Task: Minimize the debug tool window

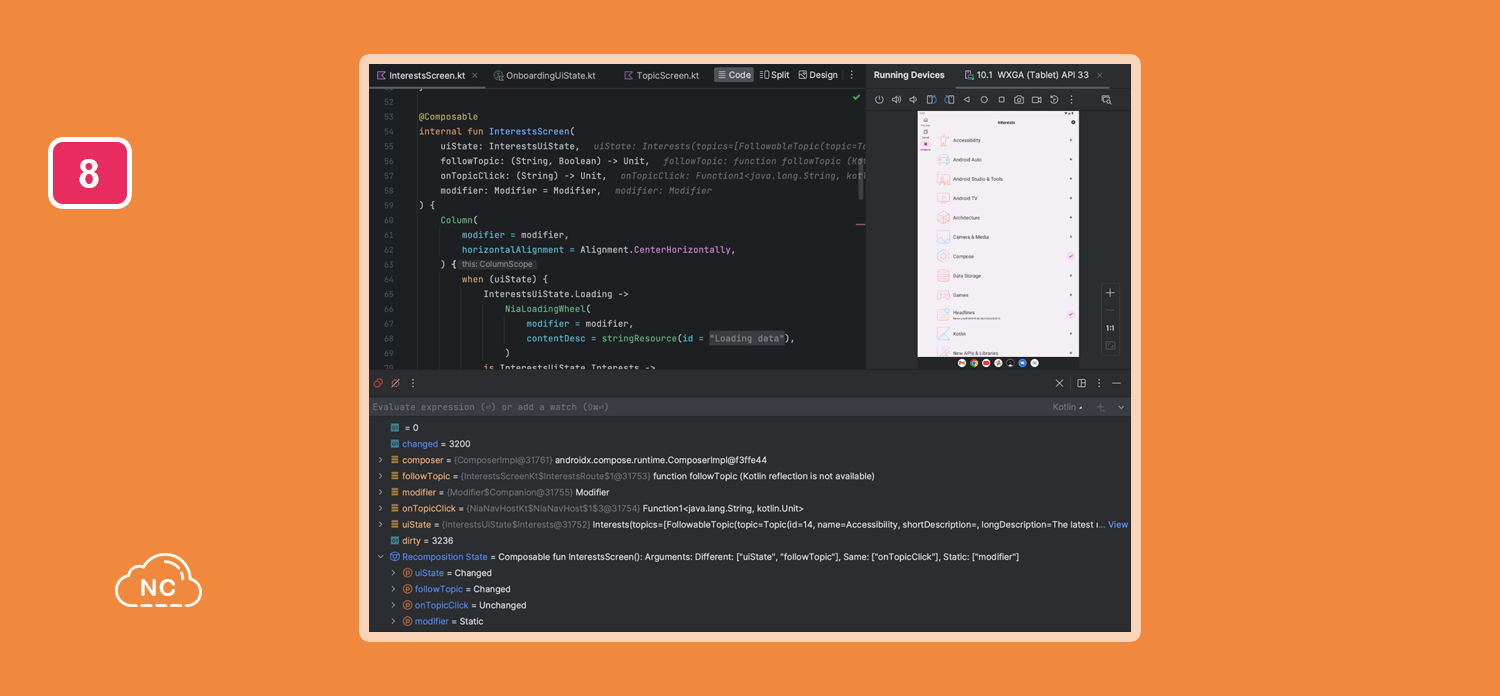Action: click(1117, 383)
